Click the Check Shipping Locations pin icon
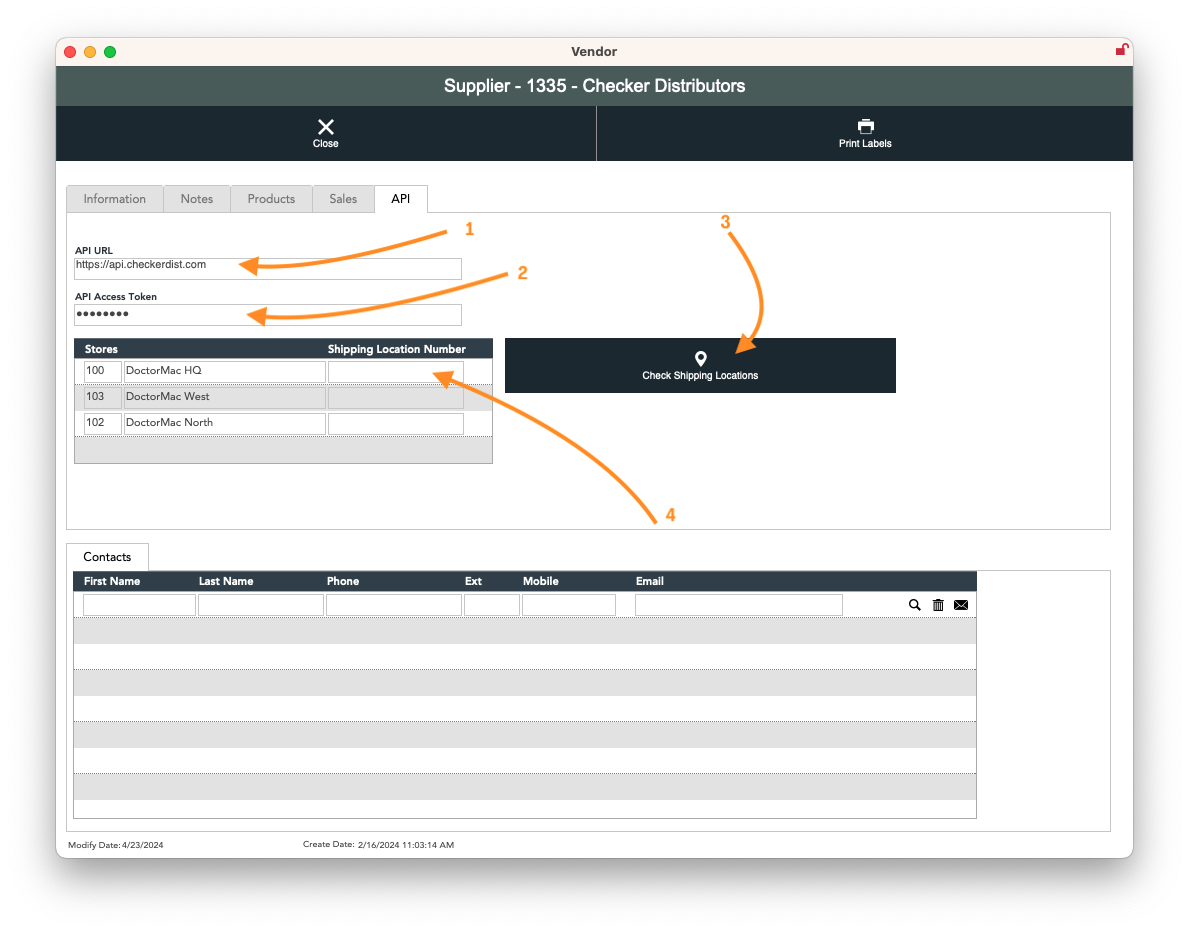This screenshot has height=932, width=1189. 700,359
